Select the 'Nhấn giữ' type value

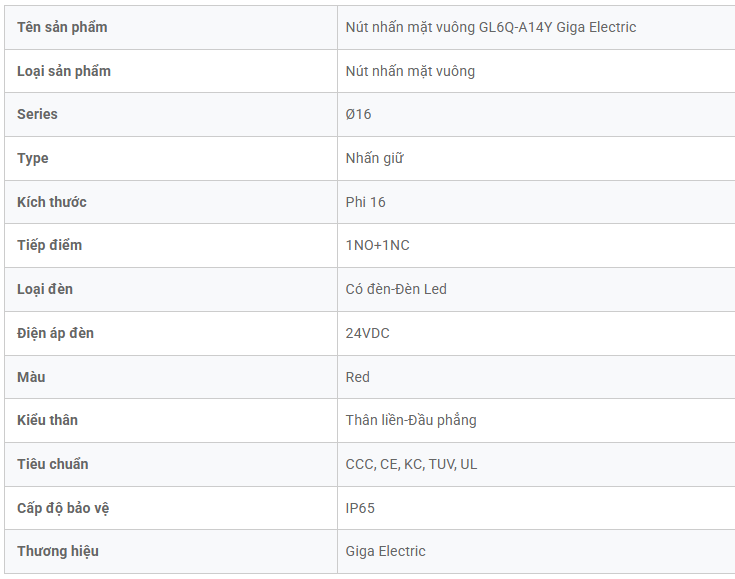click(x=374, y=158)
